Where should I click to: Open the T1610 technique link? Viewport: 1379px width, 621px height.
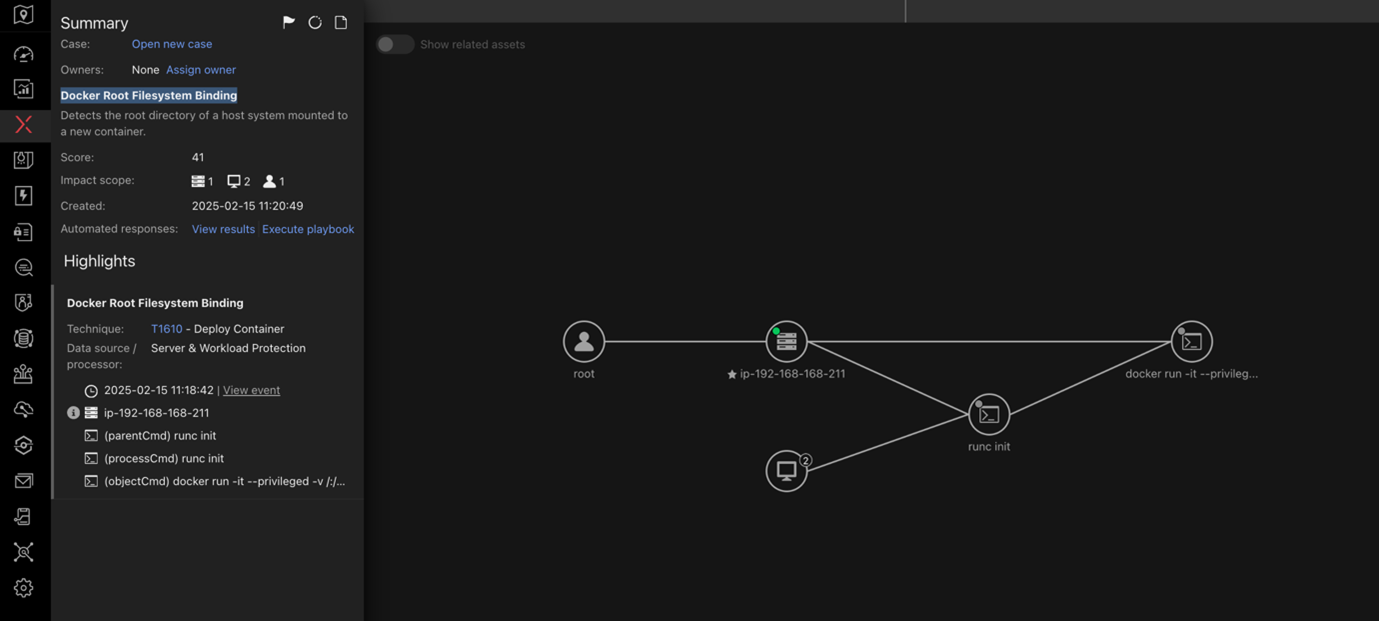(167, 329)
